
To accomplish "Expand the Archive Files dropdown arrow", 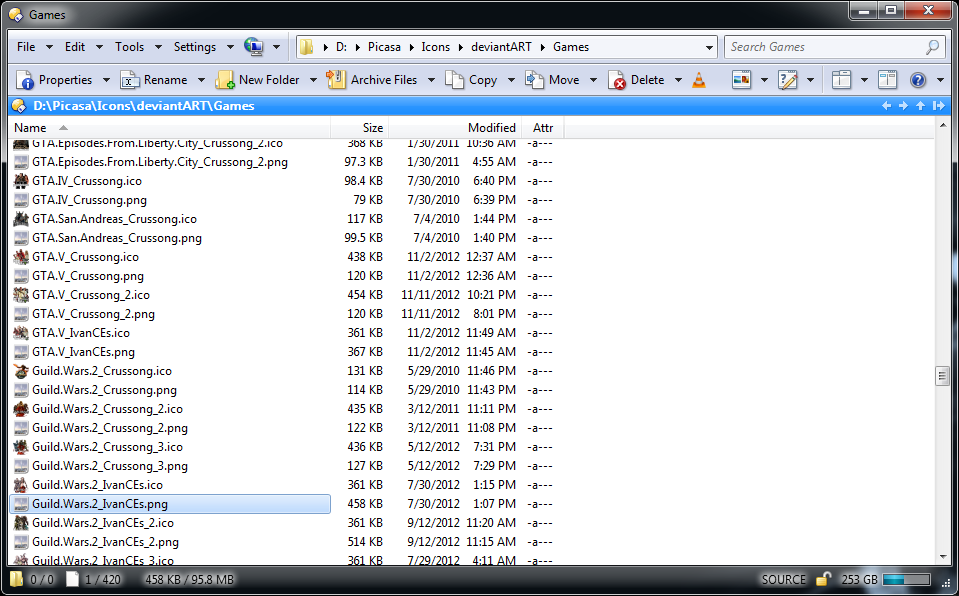I will (x=431, y=80).
